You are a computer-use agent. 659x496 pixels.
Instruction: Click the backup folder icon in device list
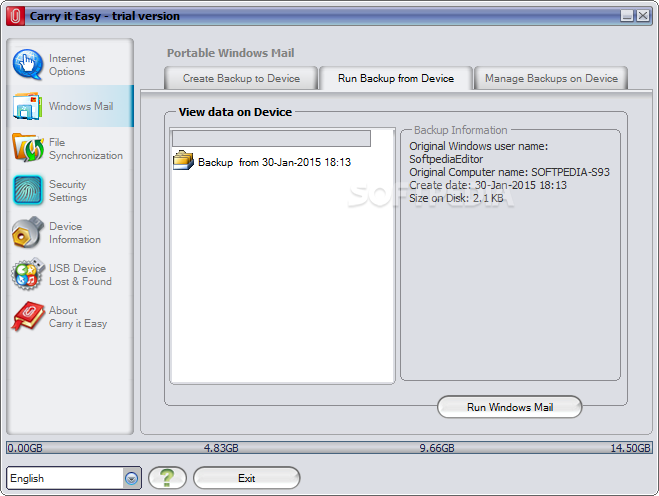click(x=183, y=161)
